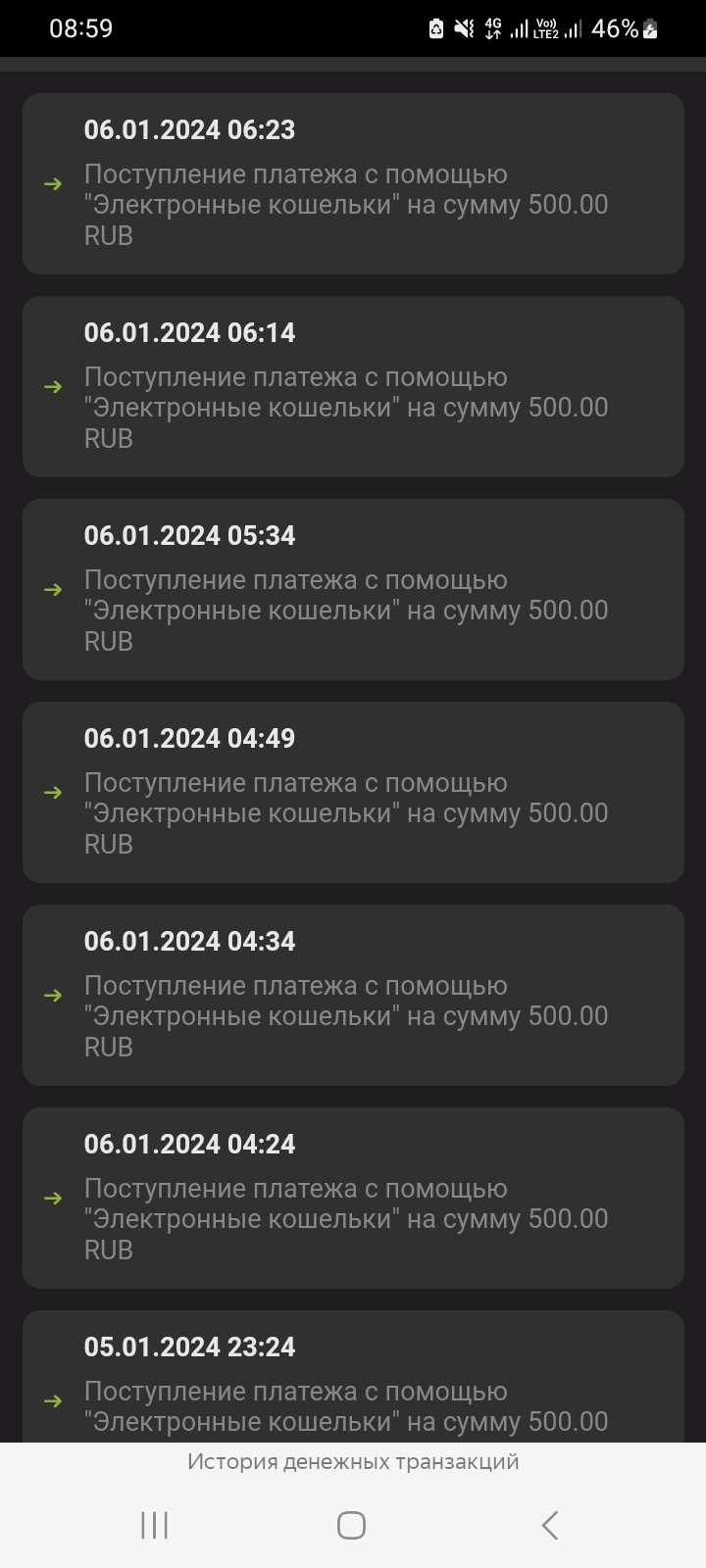Tap green arrow icon of 06:14 transaction
This screenshot has height=1568, width=706.
pyautogui.click(x=53, y=387)
